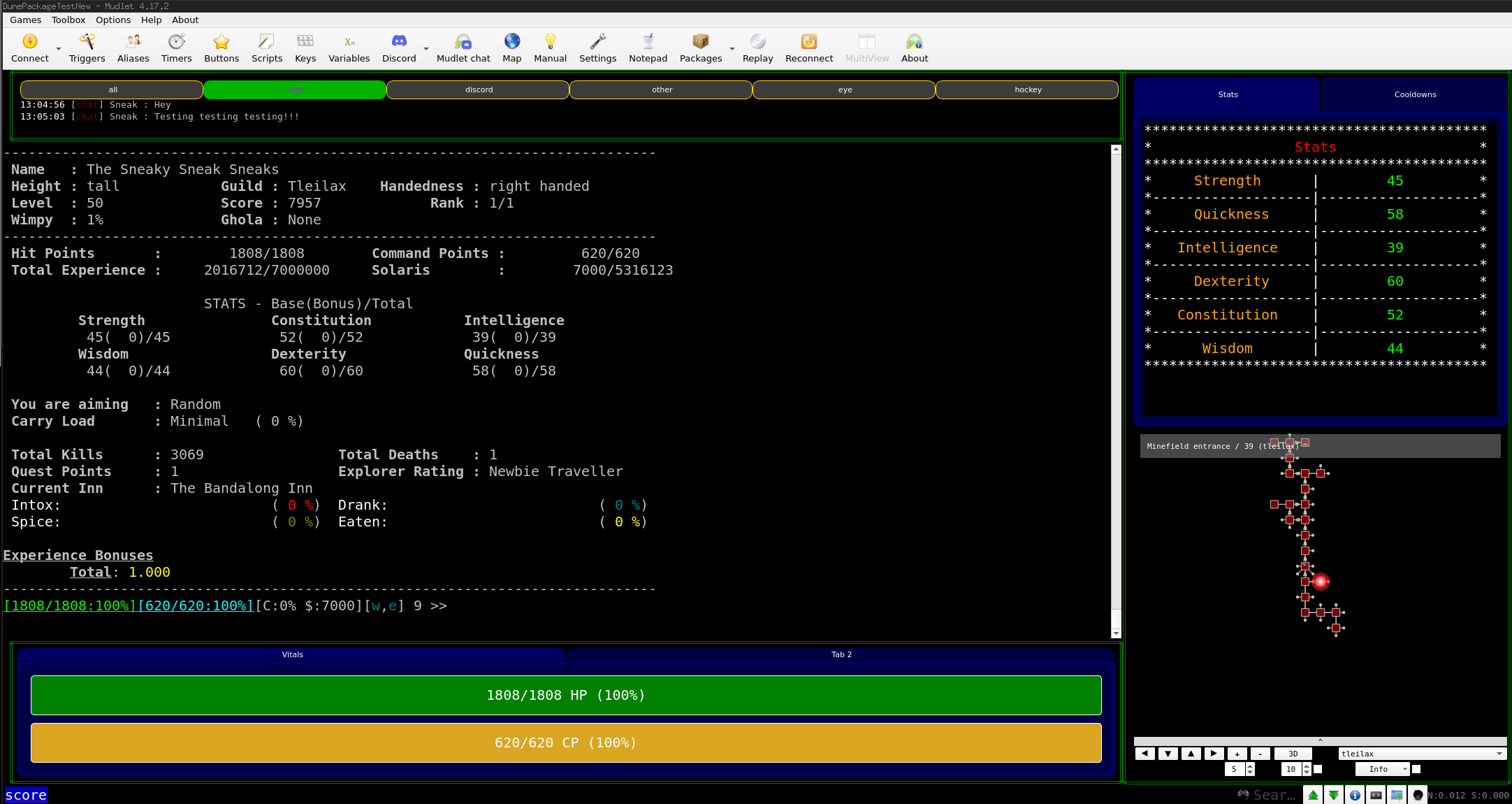This screenshot has height=804, width=1512.
Task: Click the green search-up tree icon
Action: pos(1314,795)
